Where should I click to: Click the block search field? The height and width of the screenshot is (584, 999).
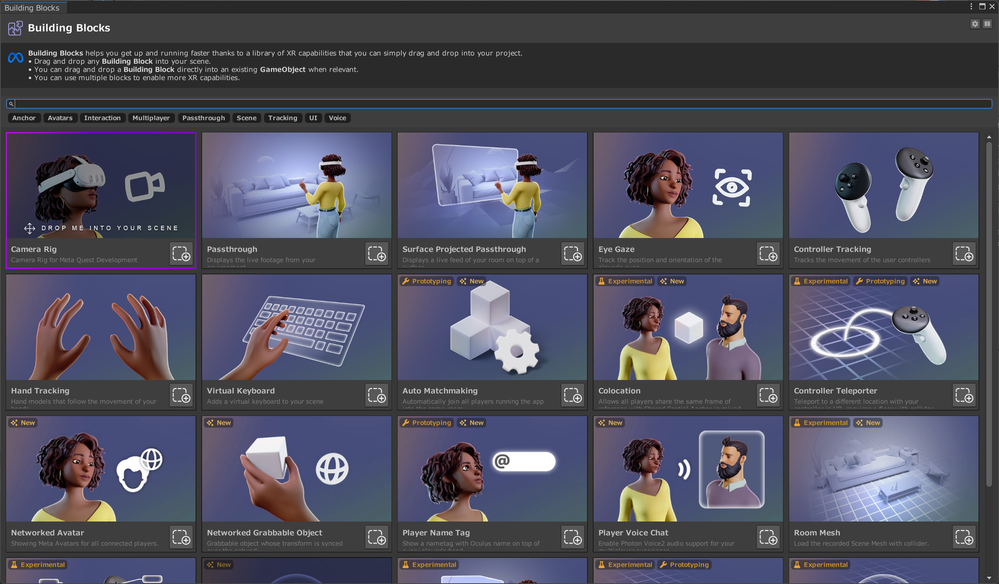pyautogui.click(x=500, y=103)
